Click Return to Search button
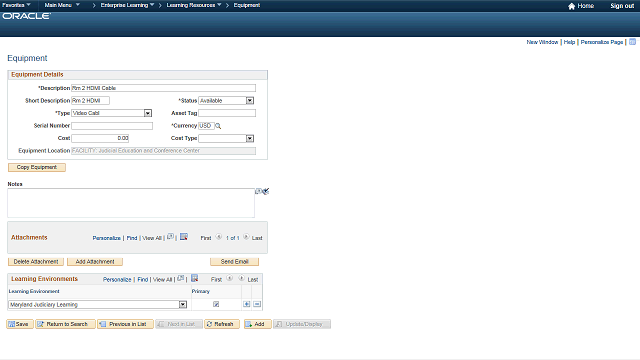The height and width of the screenshot is (360, 640). coord(65,324)
